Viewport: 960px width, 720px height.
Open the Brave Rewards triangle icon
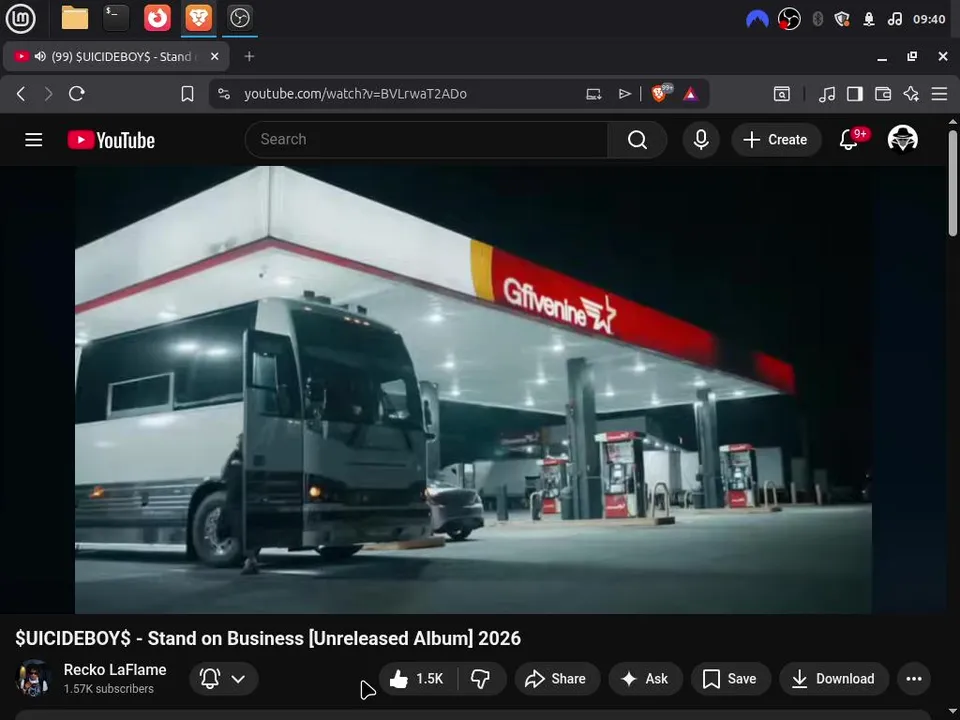(691, 94)
